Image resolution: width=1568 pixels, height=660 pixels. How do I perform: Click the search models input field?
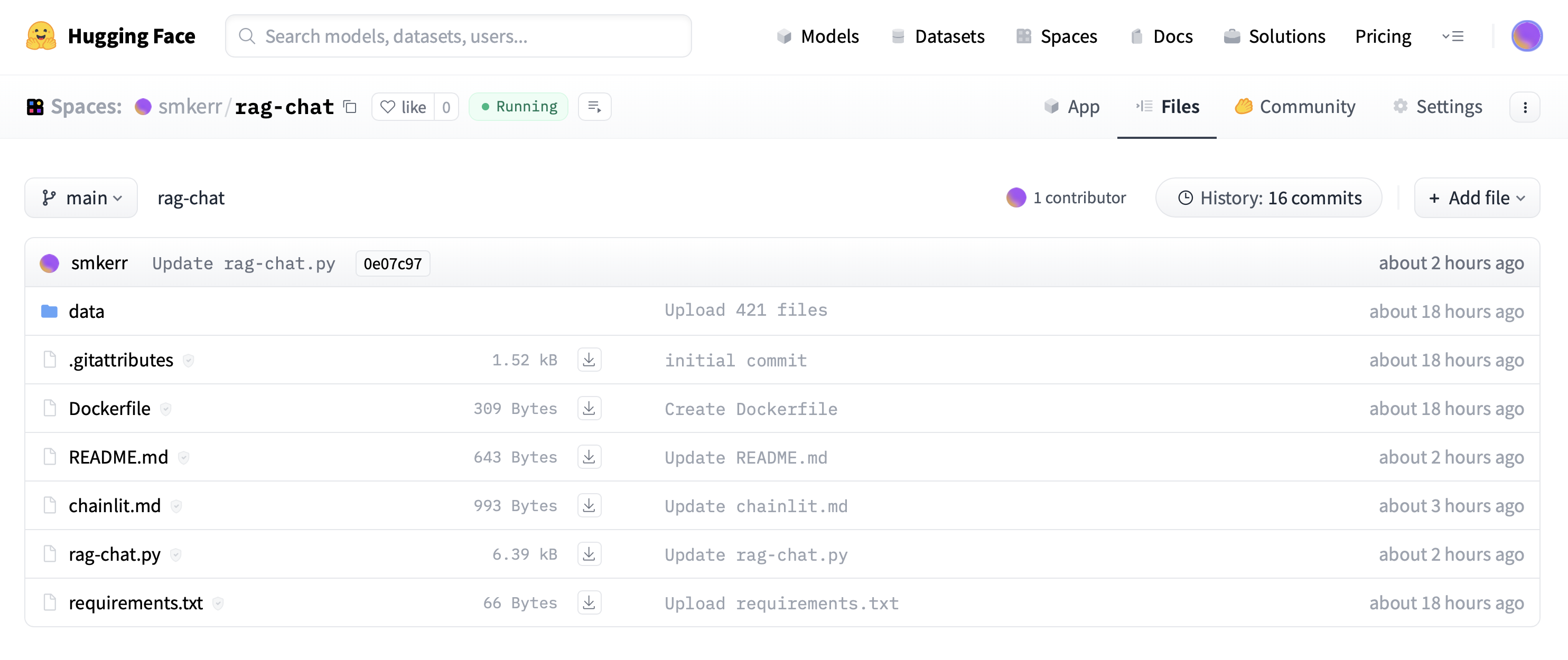[x=458, y=36]
